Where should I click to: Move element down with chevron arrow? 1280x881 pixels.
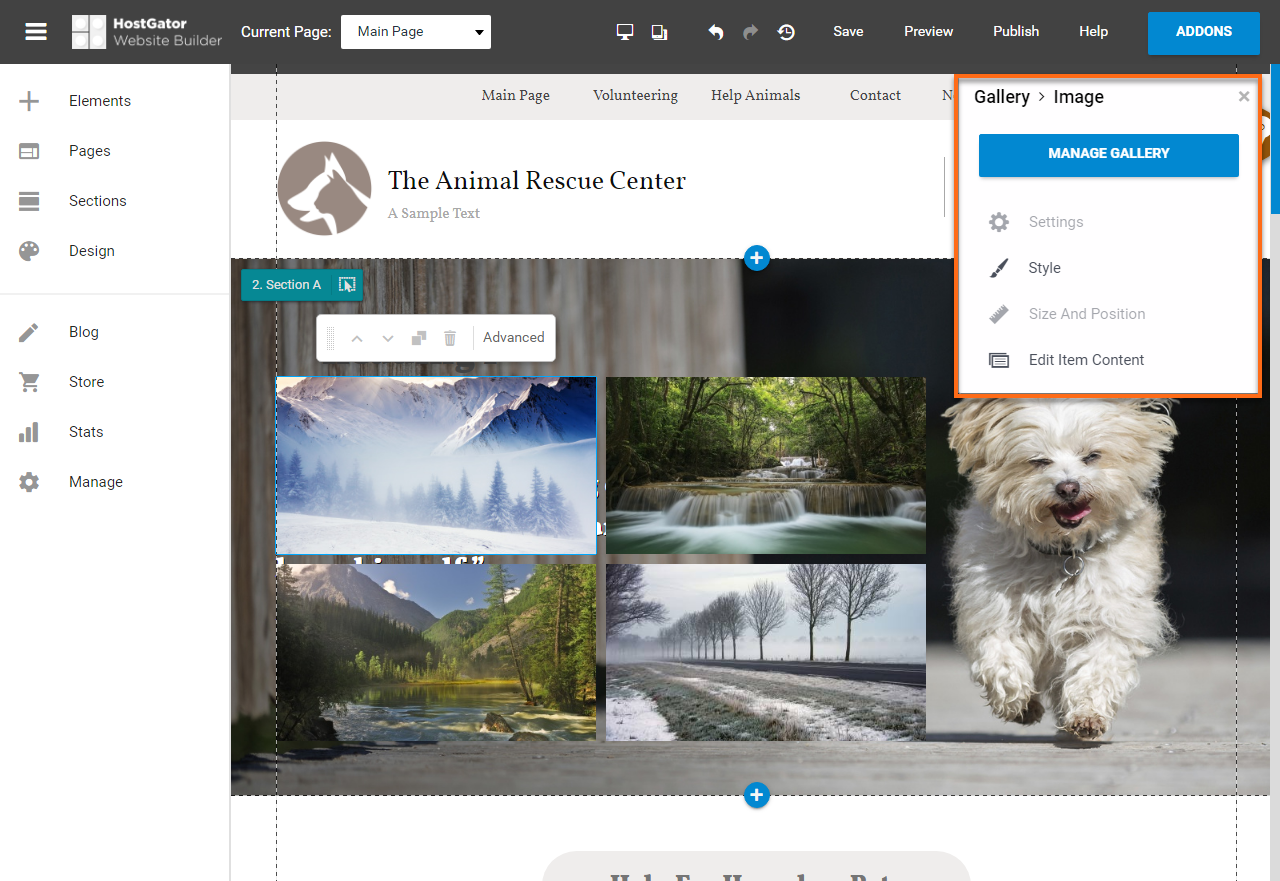pyautogui.click(x=388, y=338)
